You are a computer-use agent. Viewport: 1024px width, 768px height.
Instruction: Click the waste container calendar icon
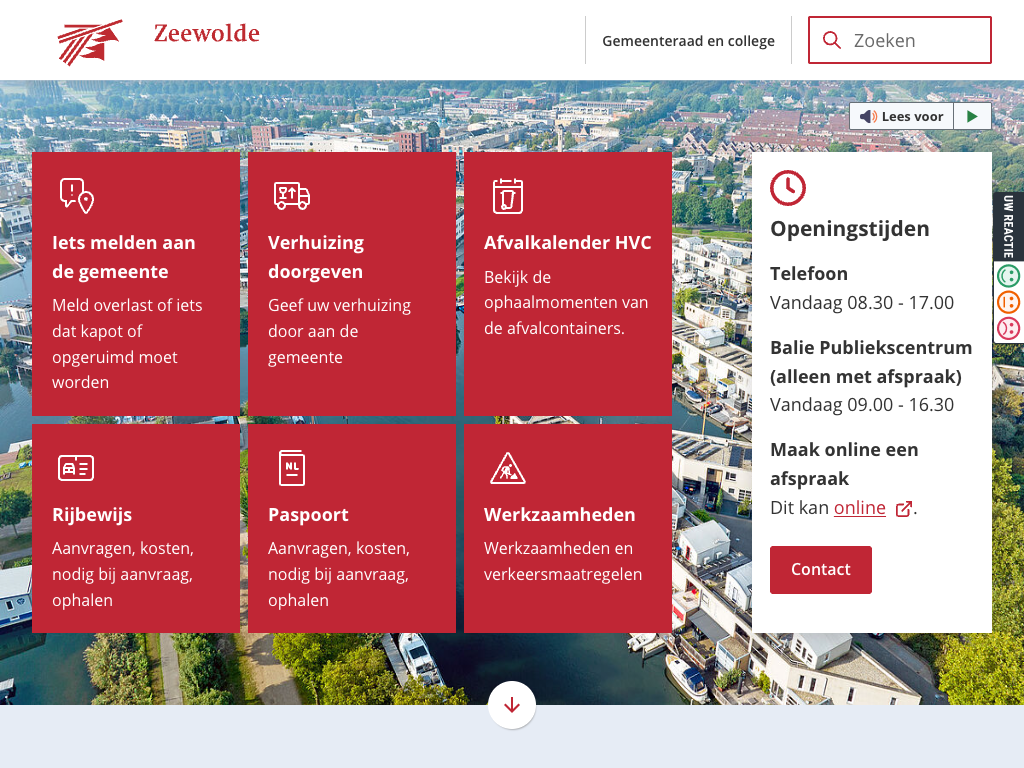click(507, 196)
